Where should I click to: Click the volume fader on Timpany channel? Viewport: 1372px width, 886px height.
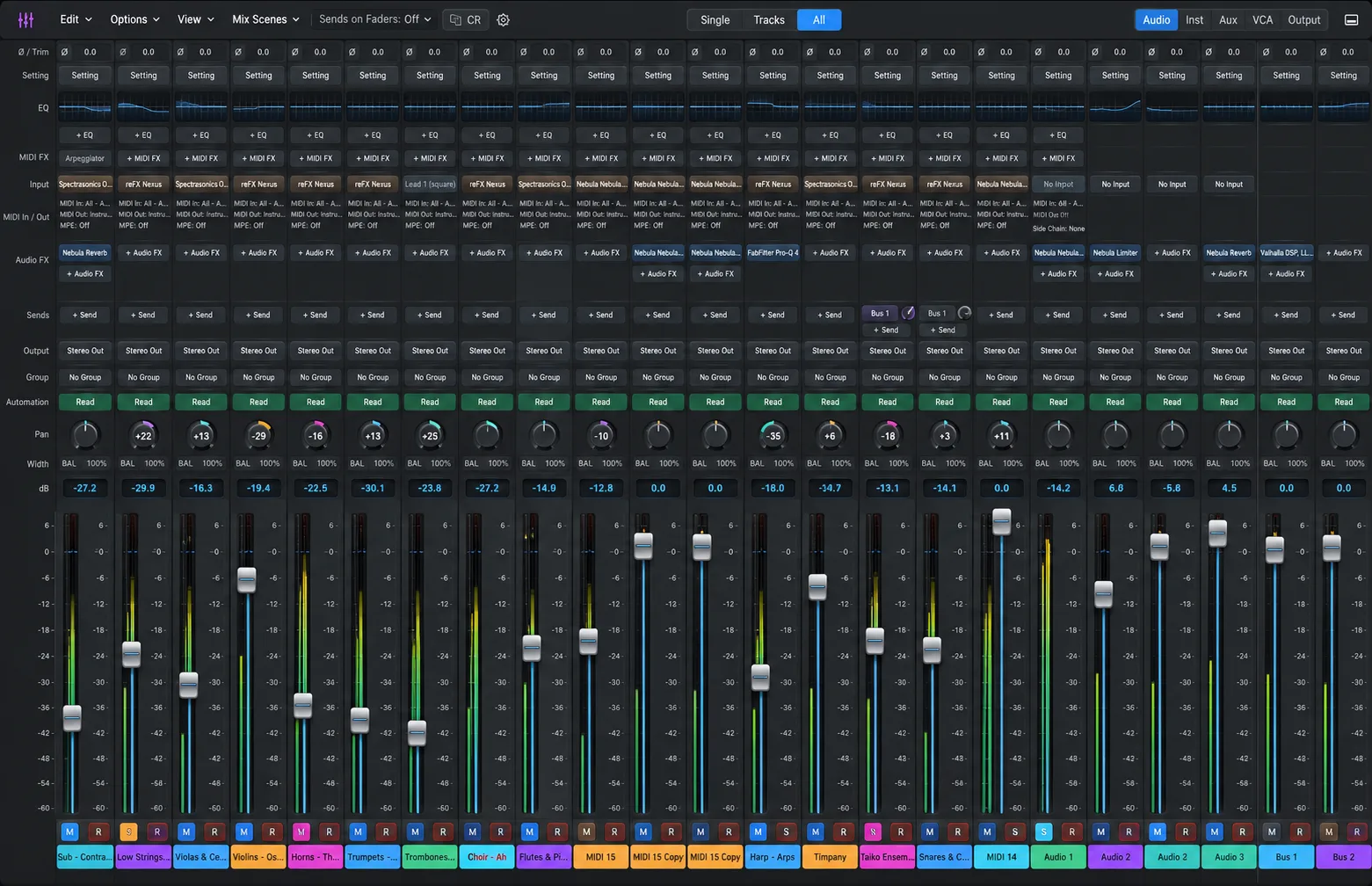click(x=817, y=586)
